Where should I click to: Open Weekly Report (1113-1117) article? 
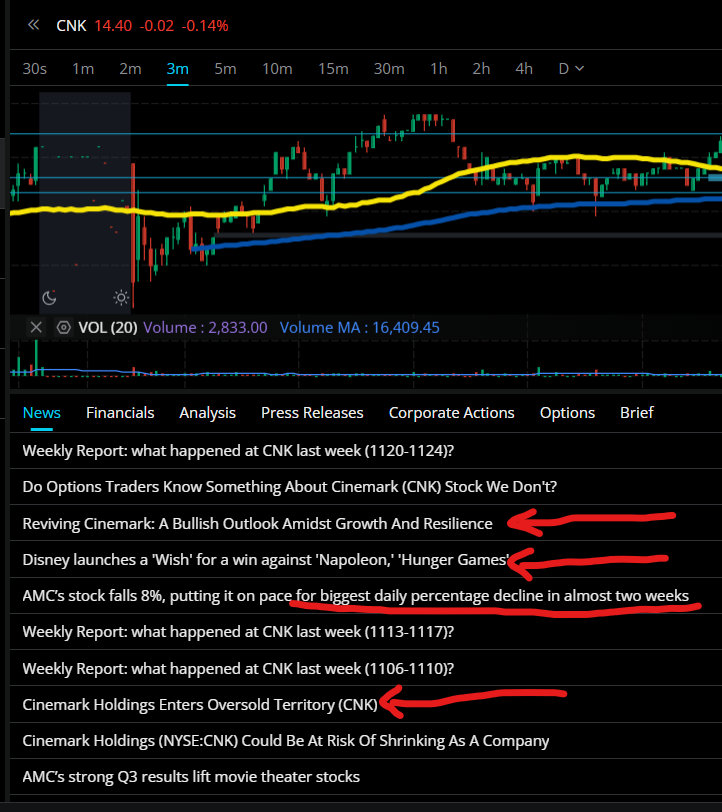pos(366,632)
